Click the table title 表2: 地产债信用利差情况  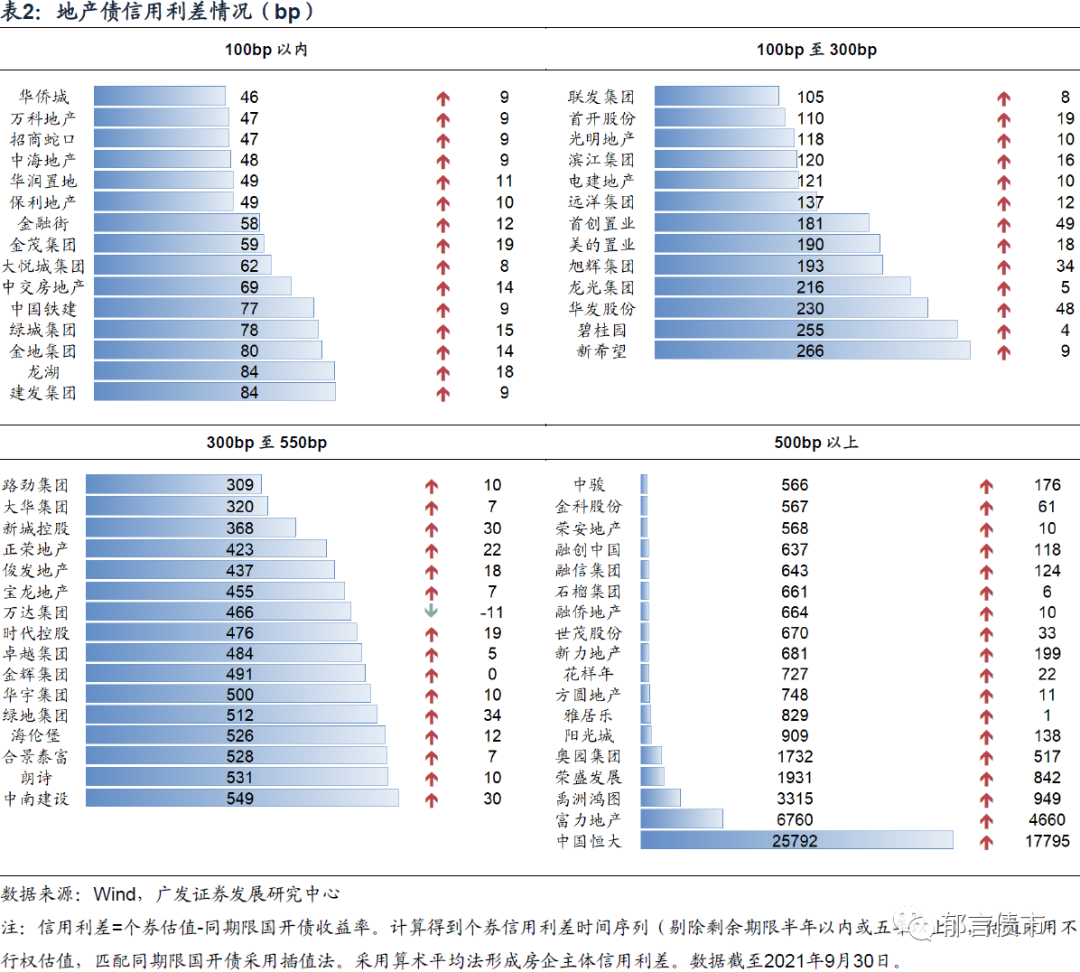(x=158, y=12)
